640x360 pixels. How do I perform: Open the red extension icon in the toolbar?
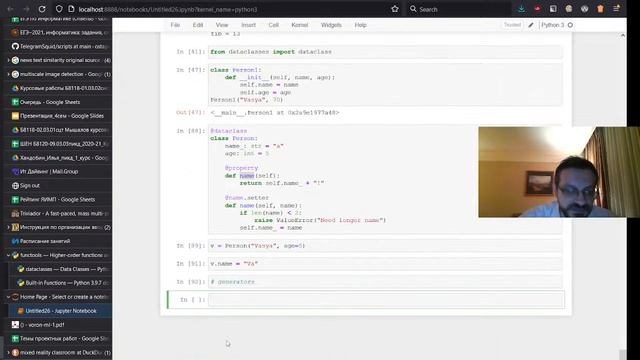pos(537,9)
